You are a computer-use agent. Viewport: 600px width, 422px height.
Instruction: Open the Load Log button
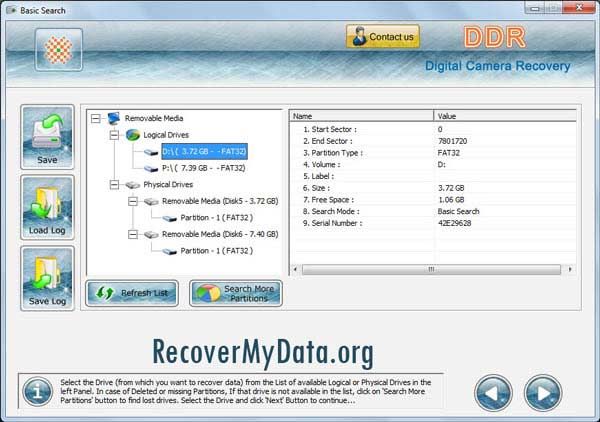point(47,207)
